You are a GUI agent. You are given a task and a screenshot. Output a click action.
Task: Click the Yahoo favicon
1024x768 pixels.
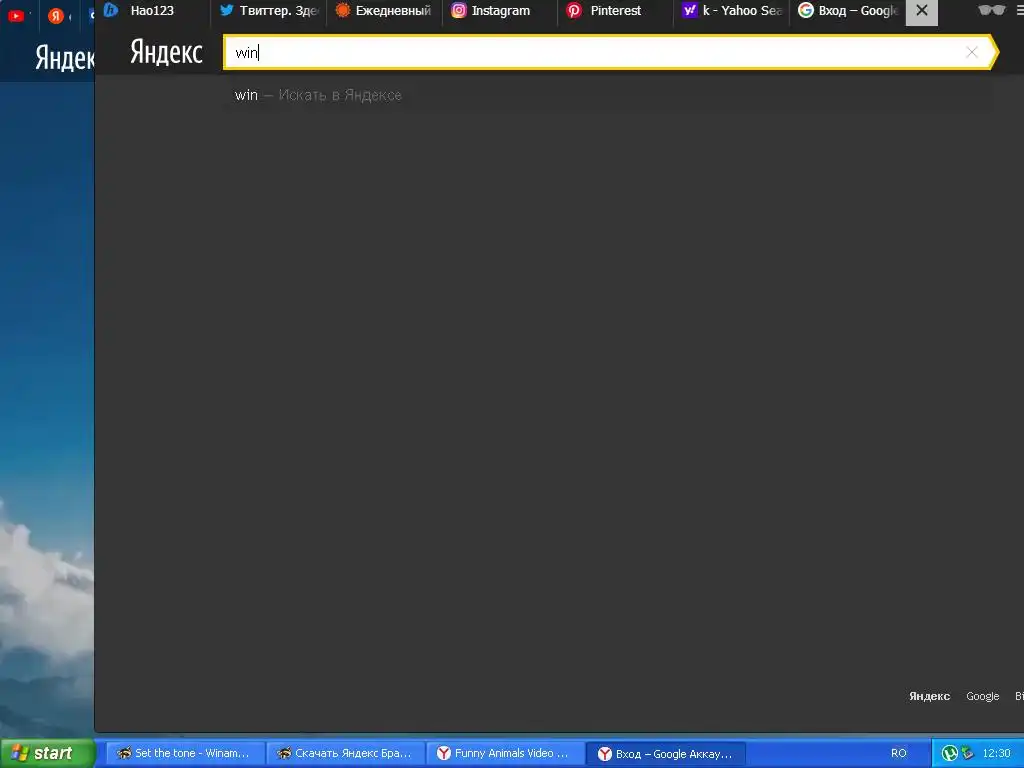point(690,10)
